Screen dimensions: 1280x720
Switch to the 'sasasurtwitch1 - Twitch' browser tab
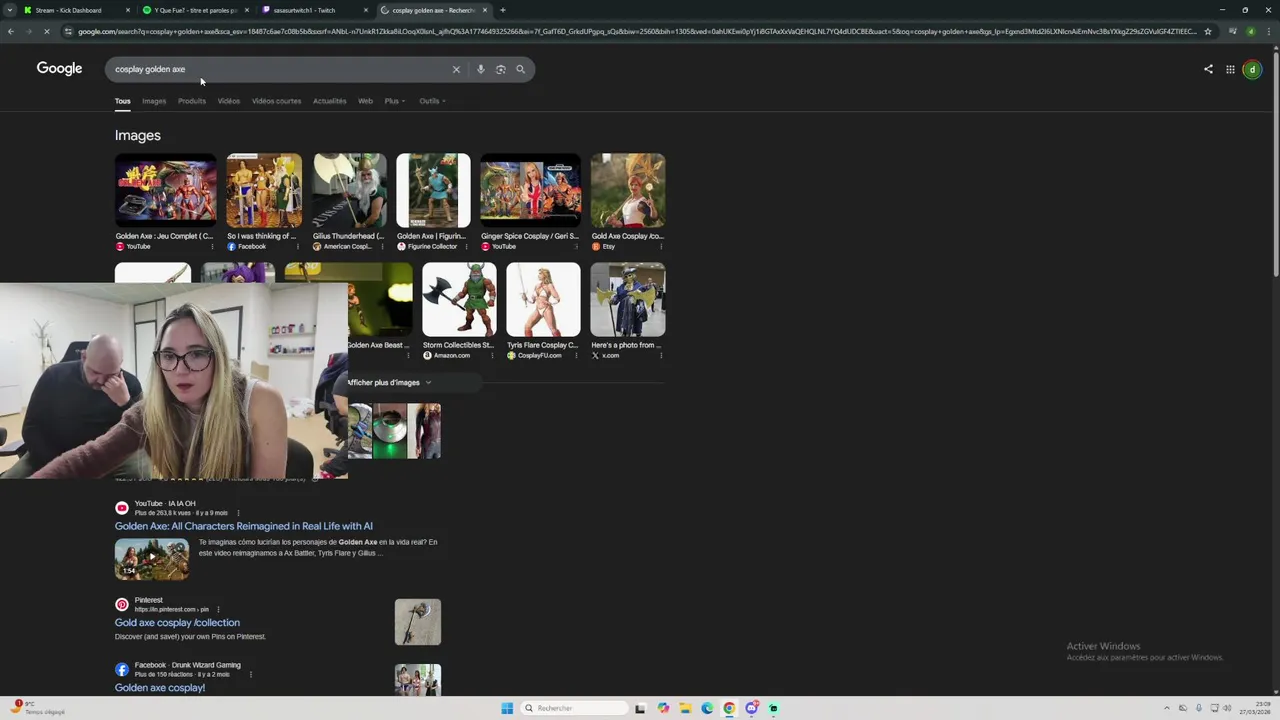tap(314, 10)
